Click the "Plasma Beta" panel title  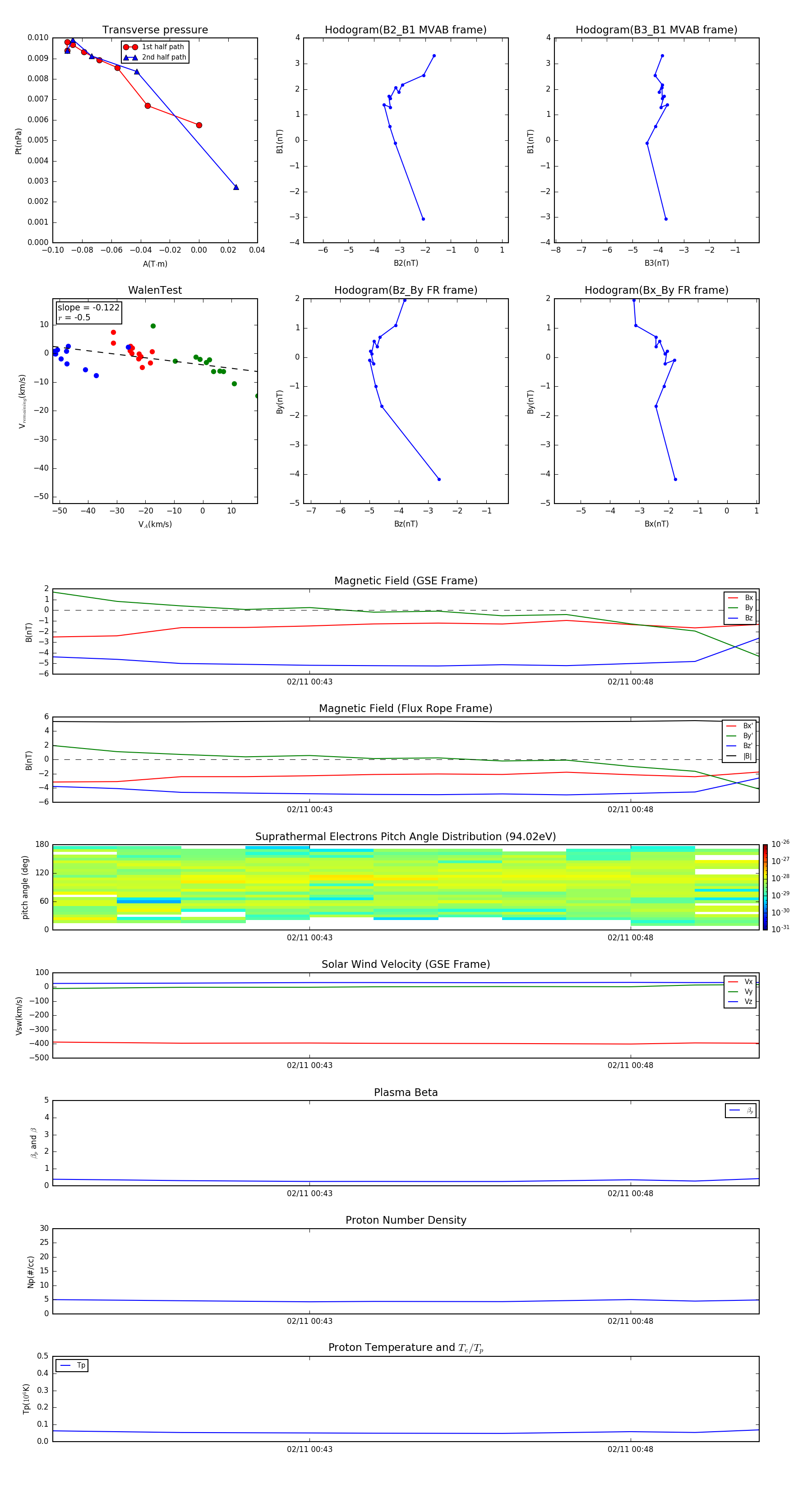406,1093
